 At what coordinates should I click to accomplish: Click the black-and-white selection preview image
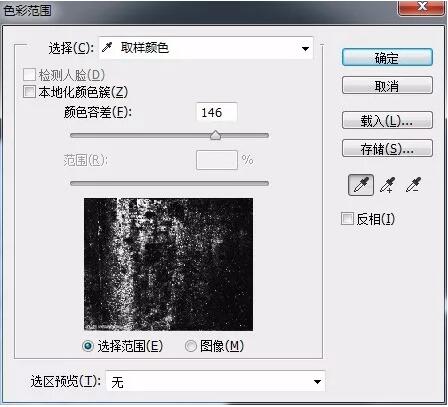click(168, 264)
